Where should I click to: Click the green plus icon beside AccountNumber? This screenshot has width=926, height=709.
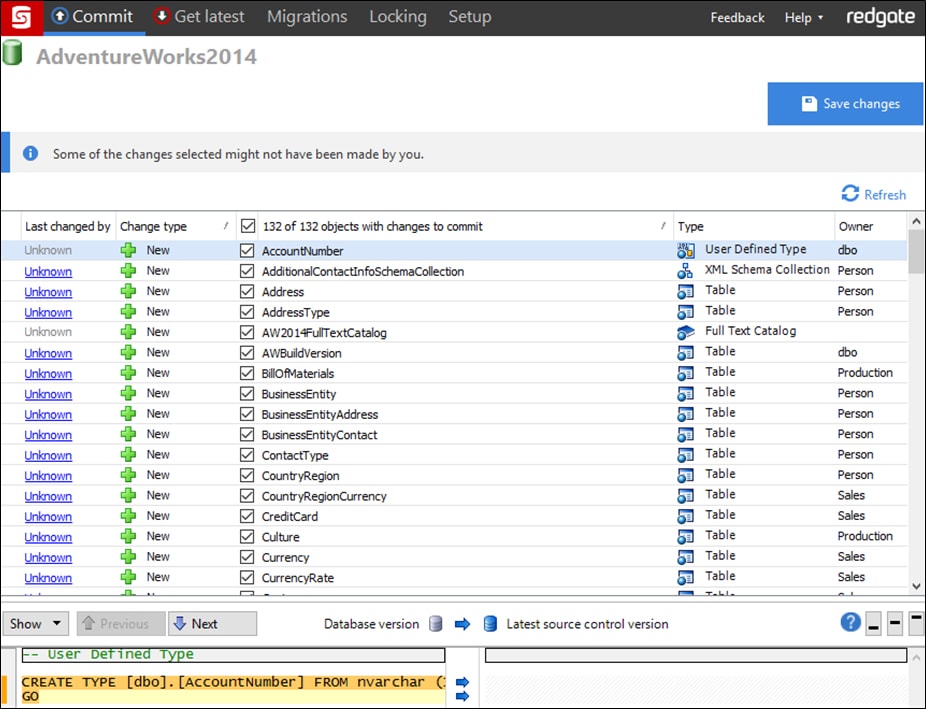[x=128, y=251]
